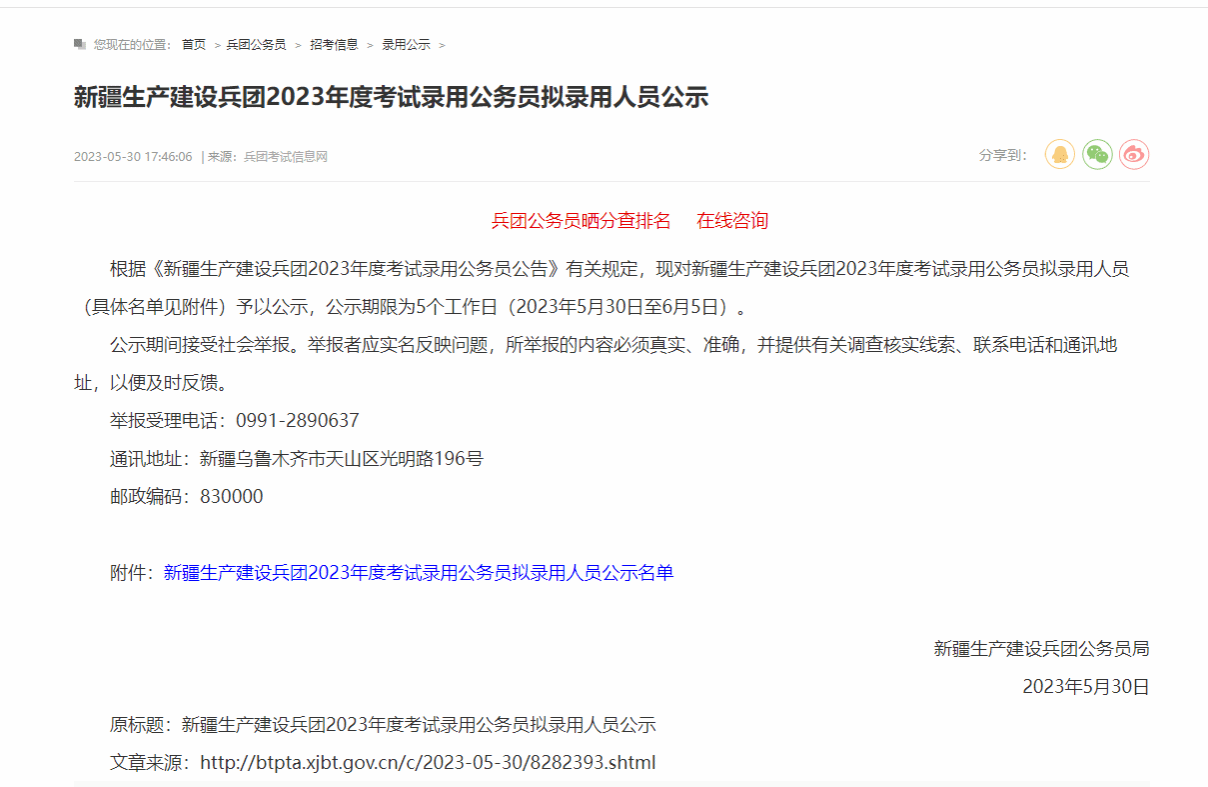Image resolution: width=1208 pixels, height=787 pixels.
Task: Click the 文章来源 btpta.xjbt.gov.cn URL
Action: (x=428, y=763)
